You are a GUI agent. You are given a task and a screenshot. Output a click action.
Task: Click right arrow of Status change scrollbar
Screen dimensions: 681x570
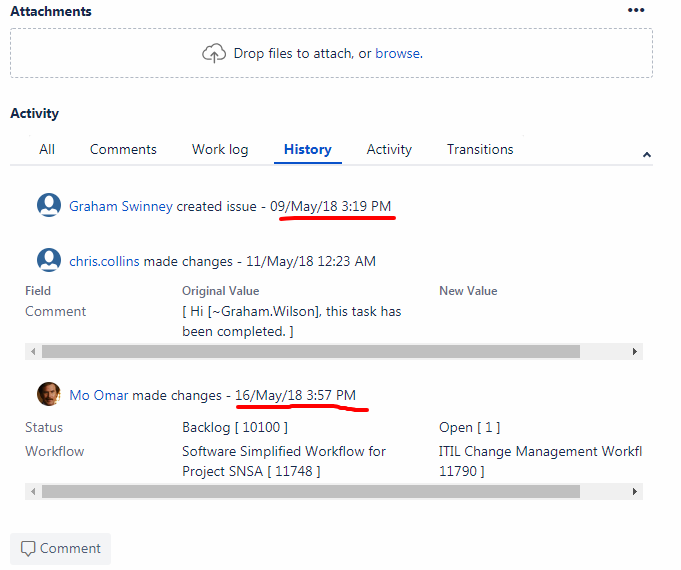tap(635, 492)
